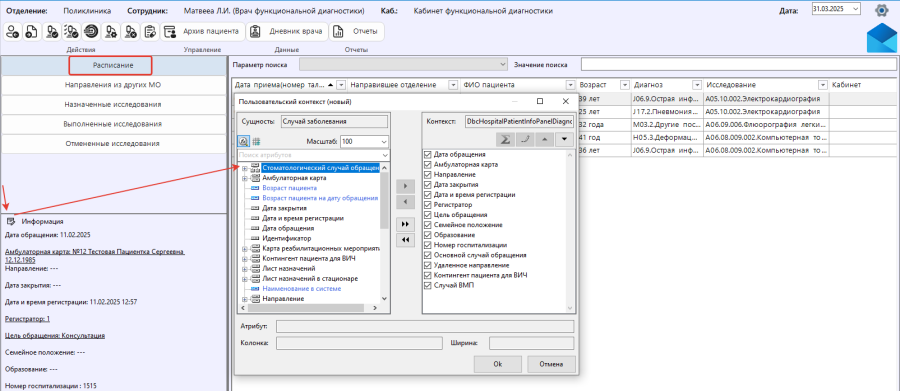Open the Информация panel icon

(x=10, y=221)
